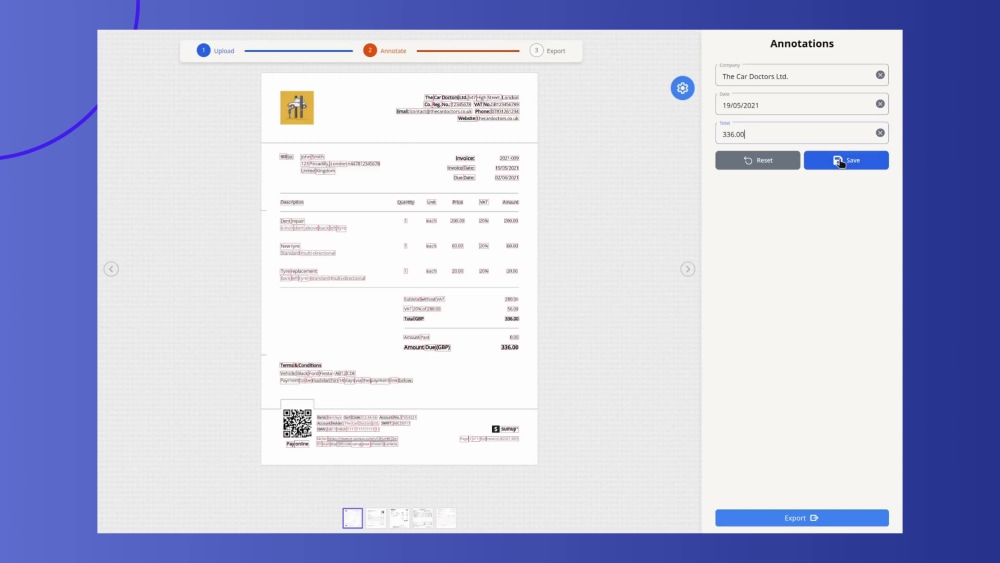
Task: Click the yellow company logo on invoice
Action: tap(297, 108)
